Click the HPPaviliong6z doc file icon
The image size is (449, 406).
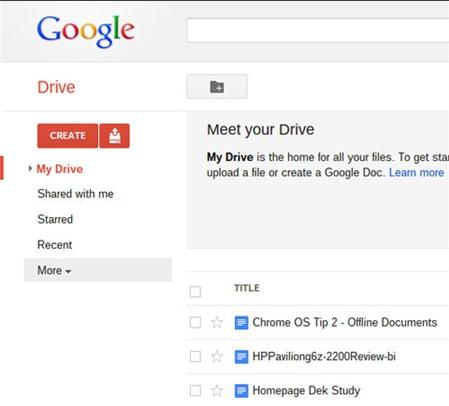tap(241, 357)
